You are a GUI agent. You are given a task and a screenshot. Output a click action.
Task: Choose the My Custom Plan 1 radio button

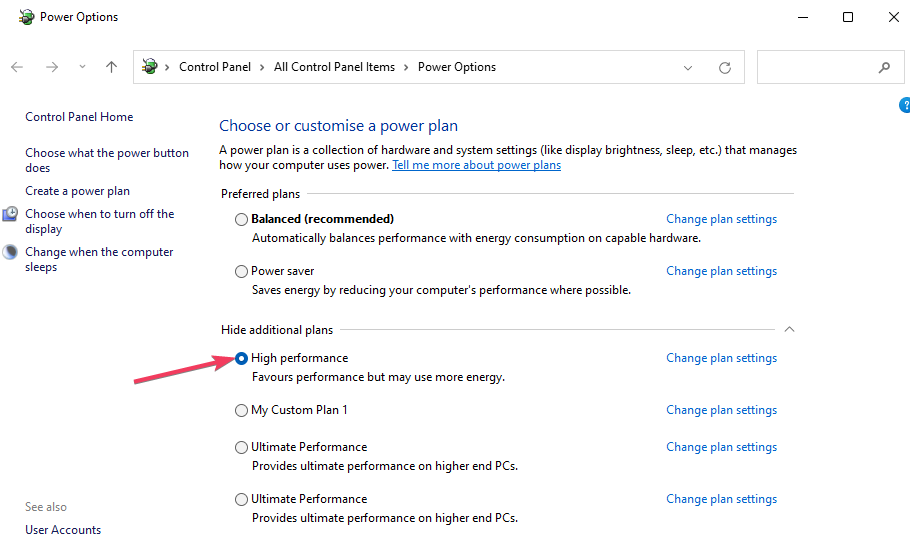click(x=241, y=410)
